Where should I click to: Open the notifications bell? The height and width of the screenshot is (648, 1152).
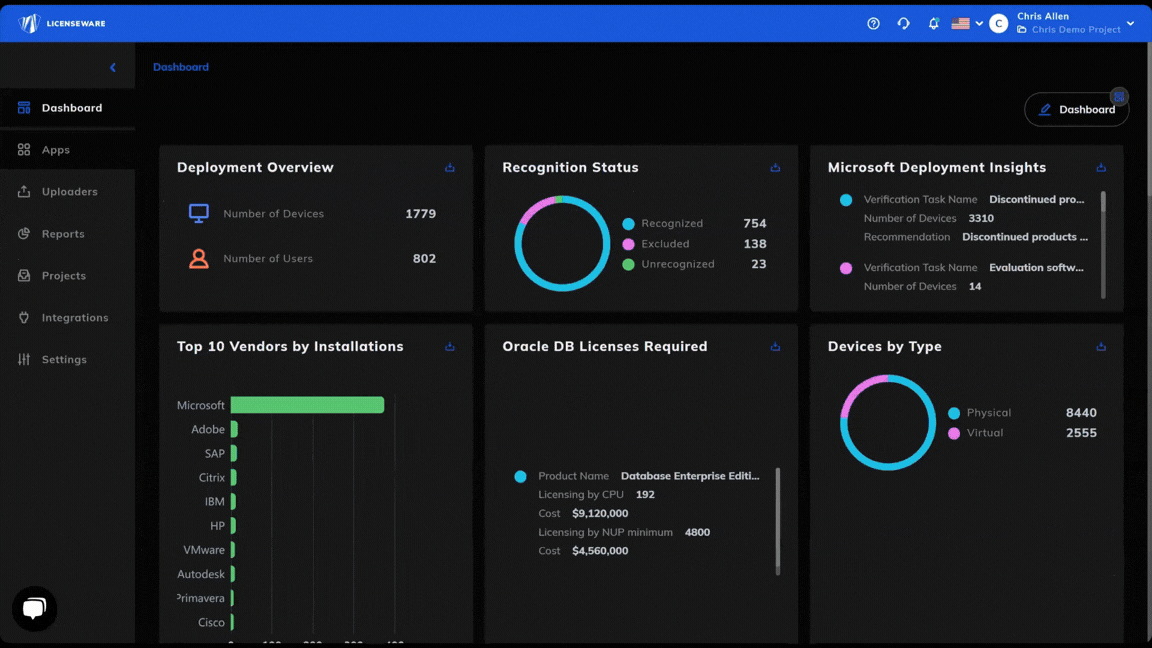(933, 24)
